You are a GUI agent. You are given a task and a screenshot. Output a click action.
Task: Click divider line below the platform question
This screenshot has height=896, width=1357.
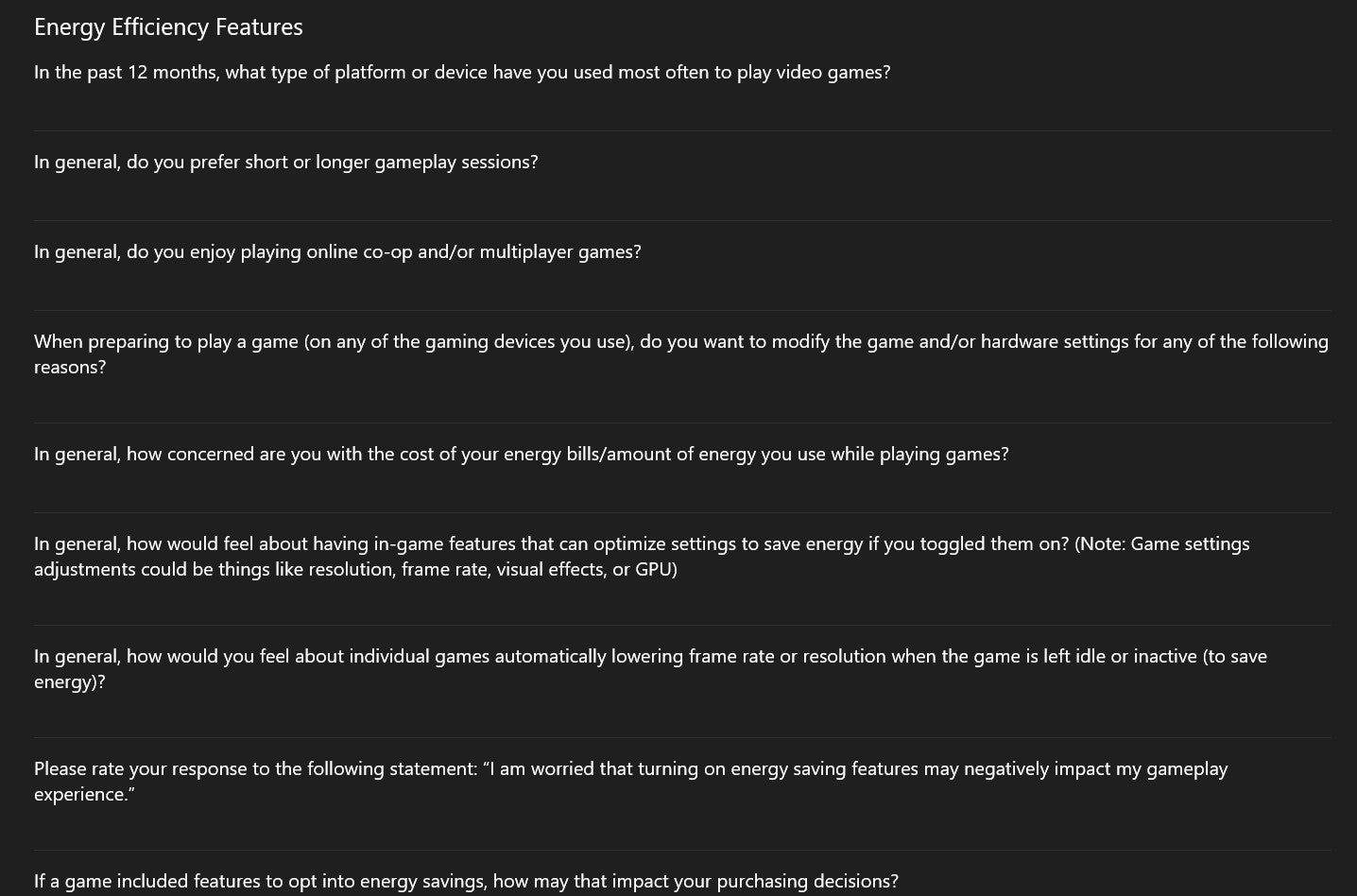682,131
